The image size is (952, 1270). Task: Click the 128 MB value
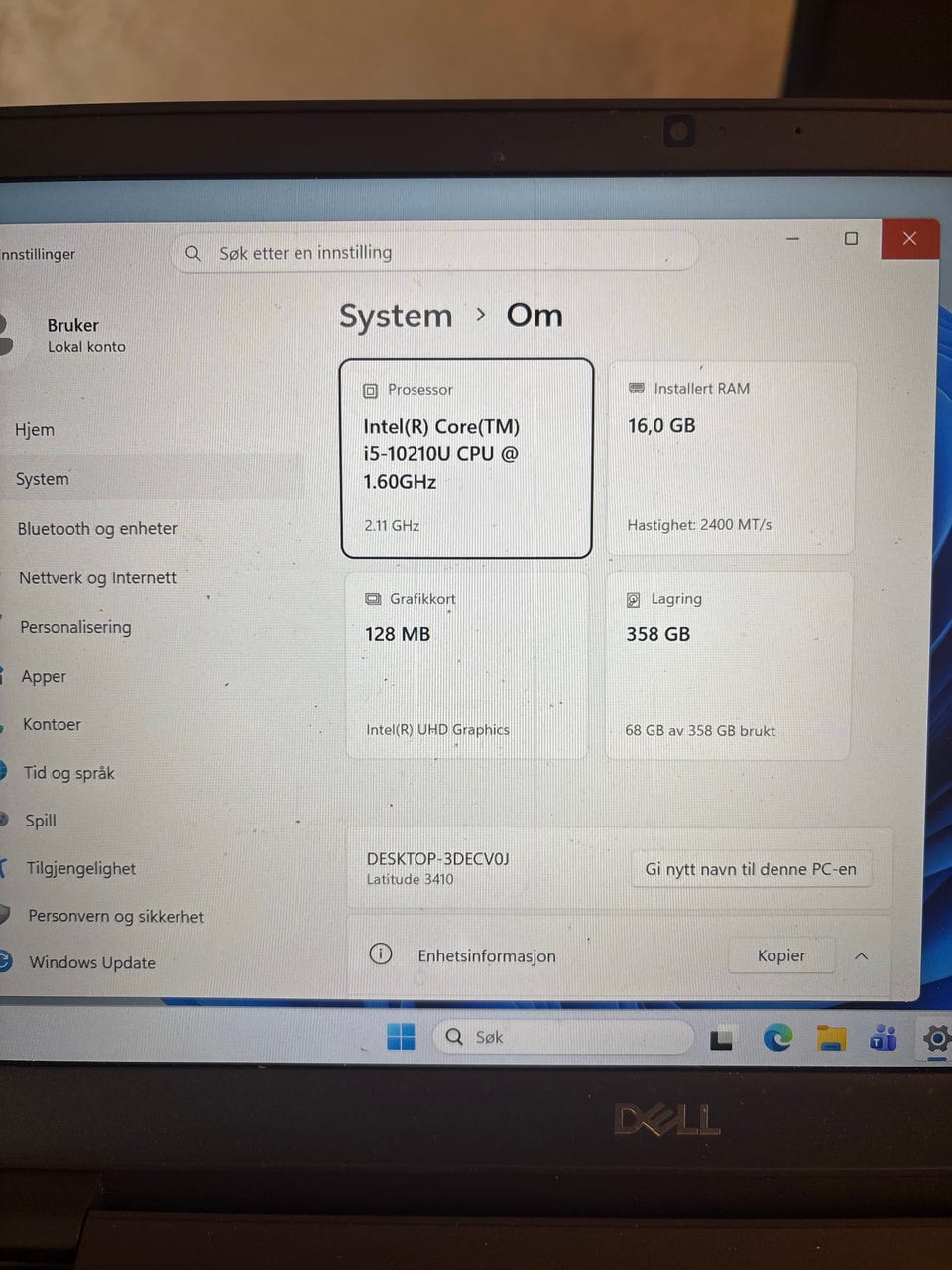pyautogui.click(x=397, y=634)
